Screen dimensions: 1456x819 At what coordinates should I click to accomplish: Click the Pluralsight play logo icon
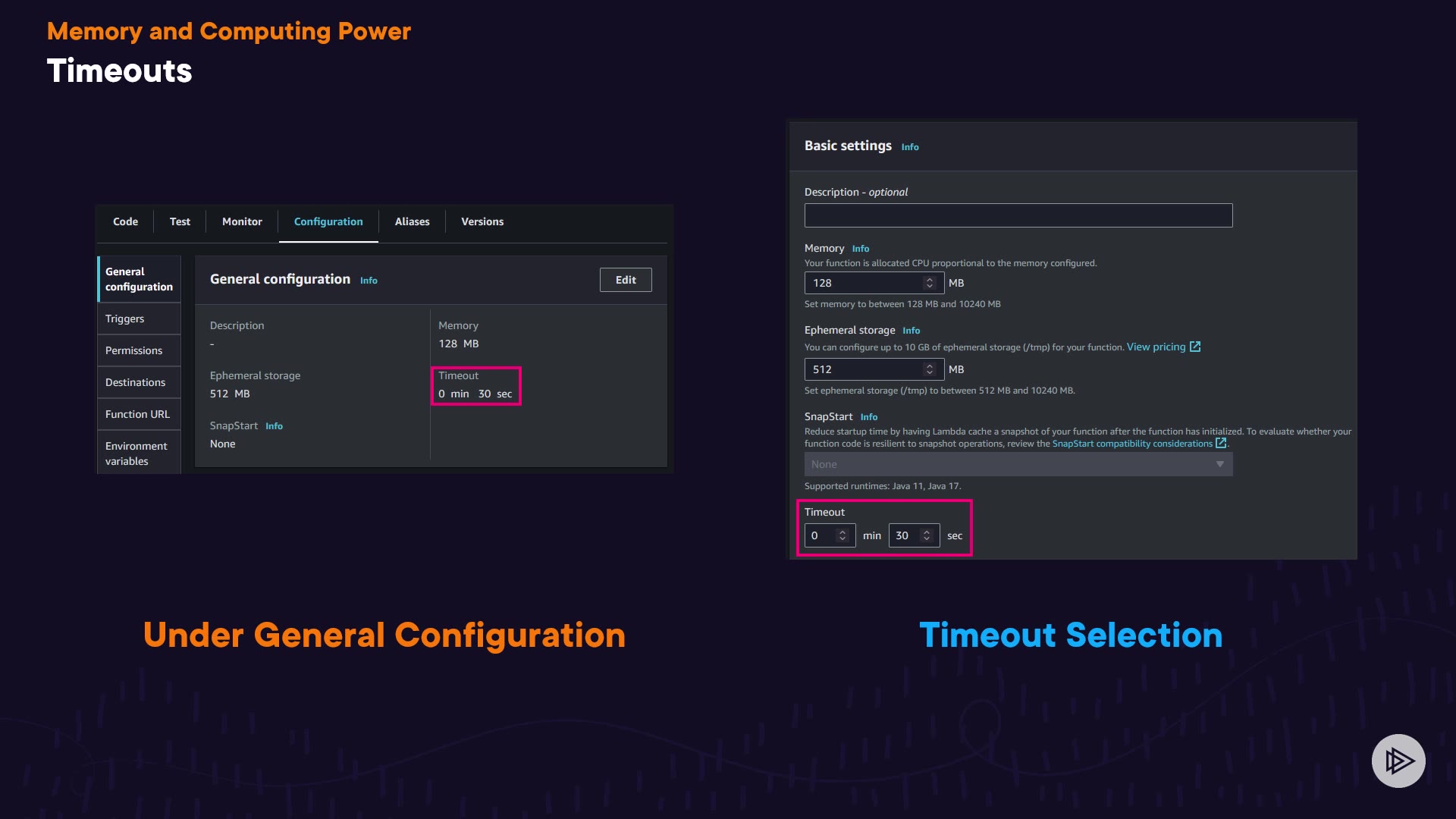click(1398, 761)
